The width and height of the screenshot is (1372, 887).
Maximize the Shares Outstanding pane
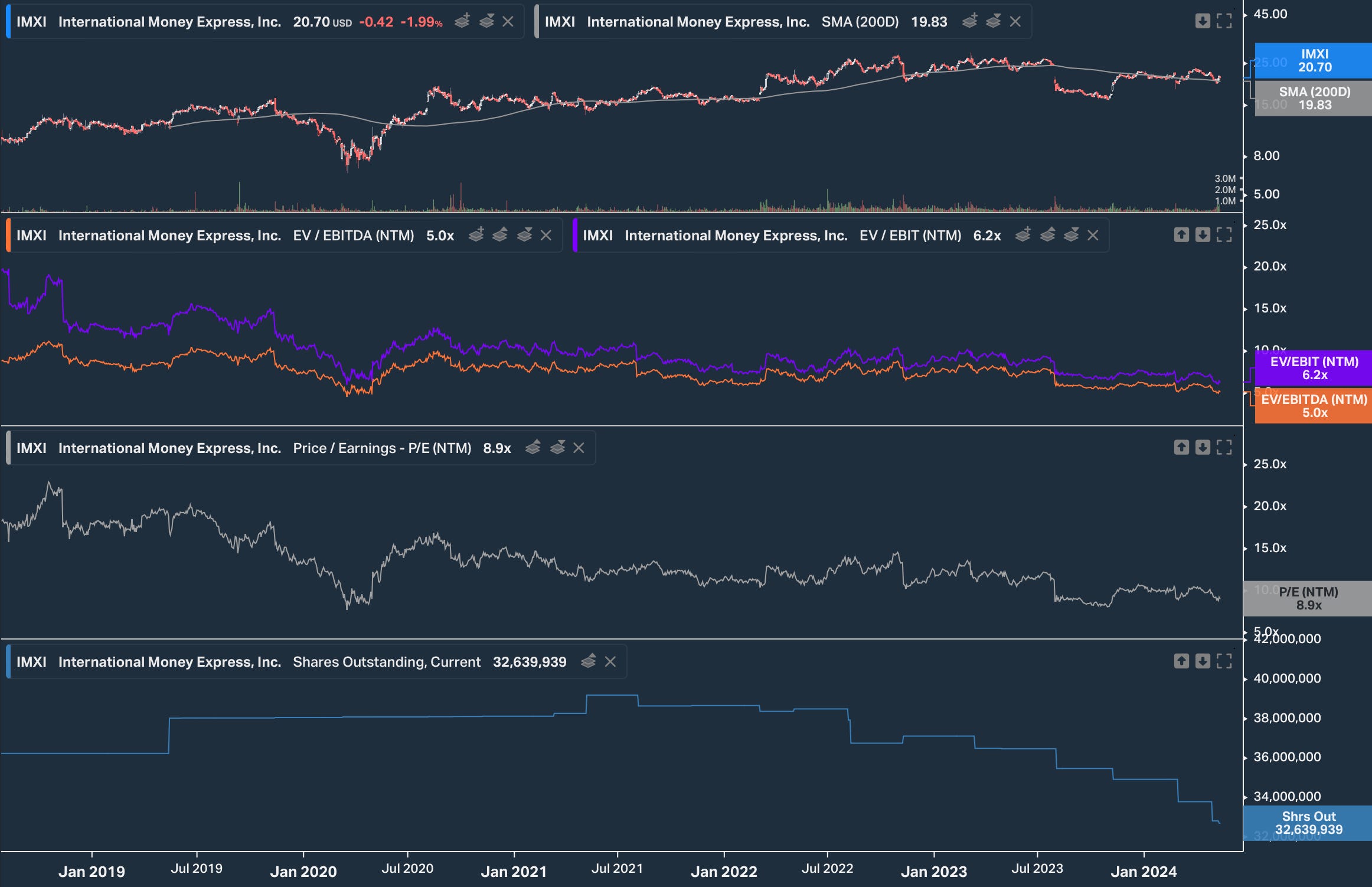point(1224,661)
